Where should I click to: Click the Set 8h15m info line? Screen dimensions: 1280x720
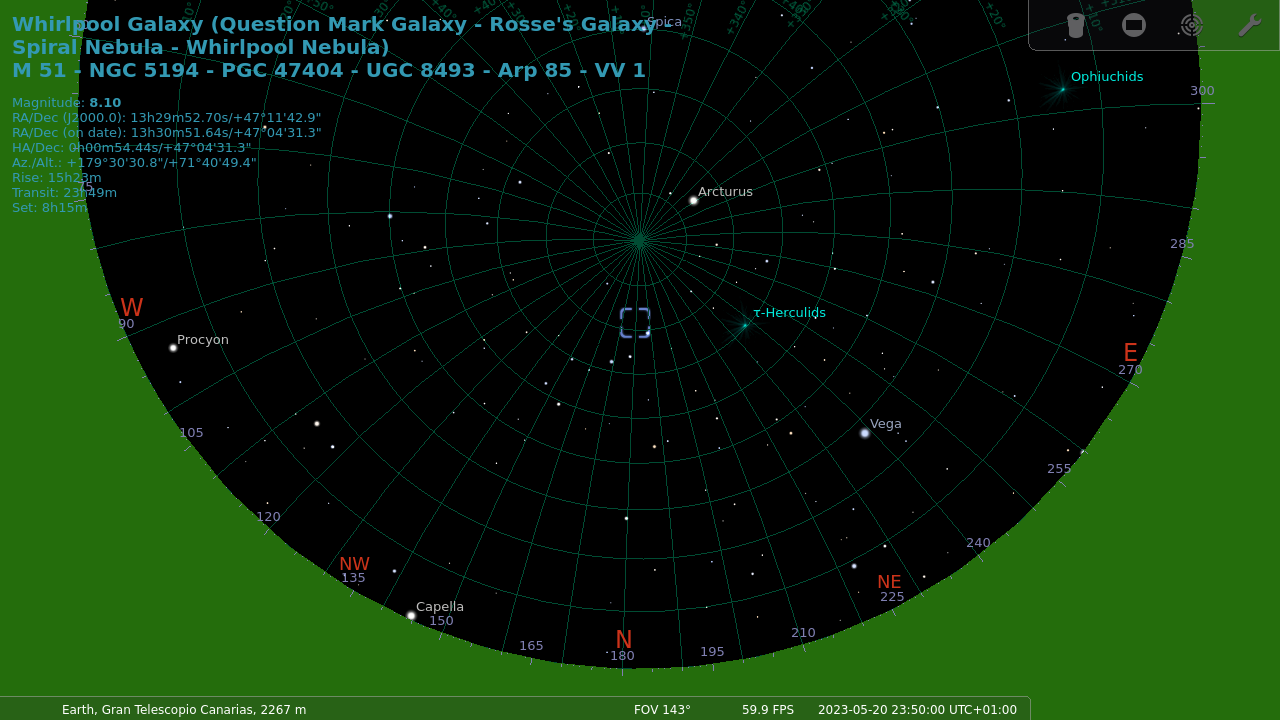tap(49, 207)
